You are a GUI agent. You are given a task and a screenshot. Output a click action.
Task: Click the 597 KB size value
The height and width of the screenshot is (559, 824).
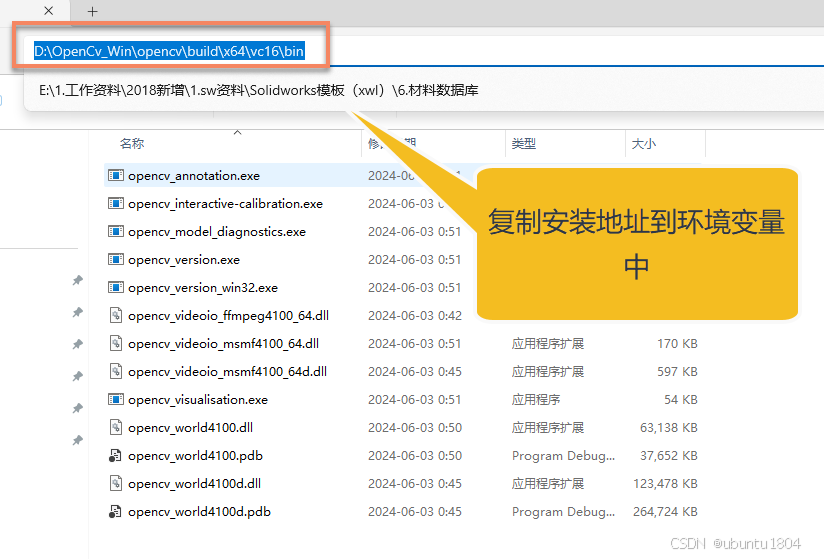pos(677,371)
